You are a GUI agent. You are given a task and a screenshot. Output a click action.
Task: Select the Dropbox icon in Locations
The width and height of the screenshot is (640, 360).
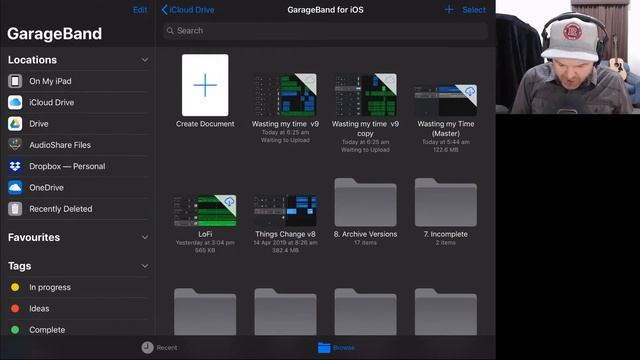[15, 166]
